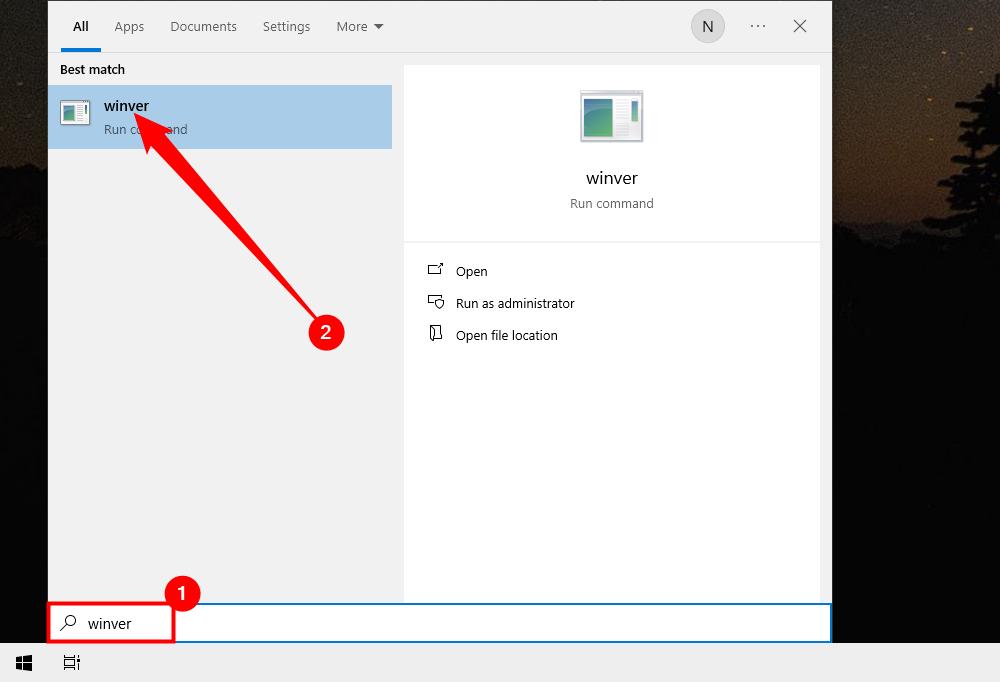Screen dimensions: 1000x682
Task: Click the Run as administrator shield icon
Action: pos(436,302)
